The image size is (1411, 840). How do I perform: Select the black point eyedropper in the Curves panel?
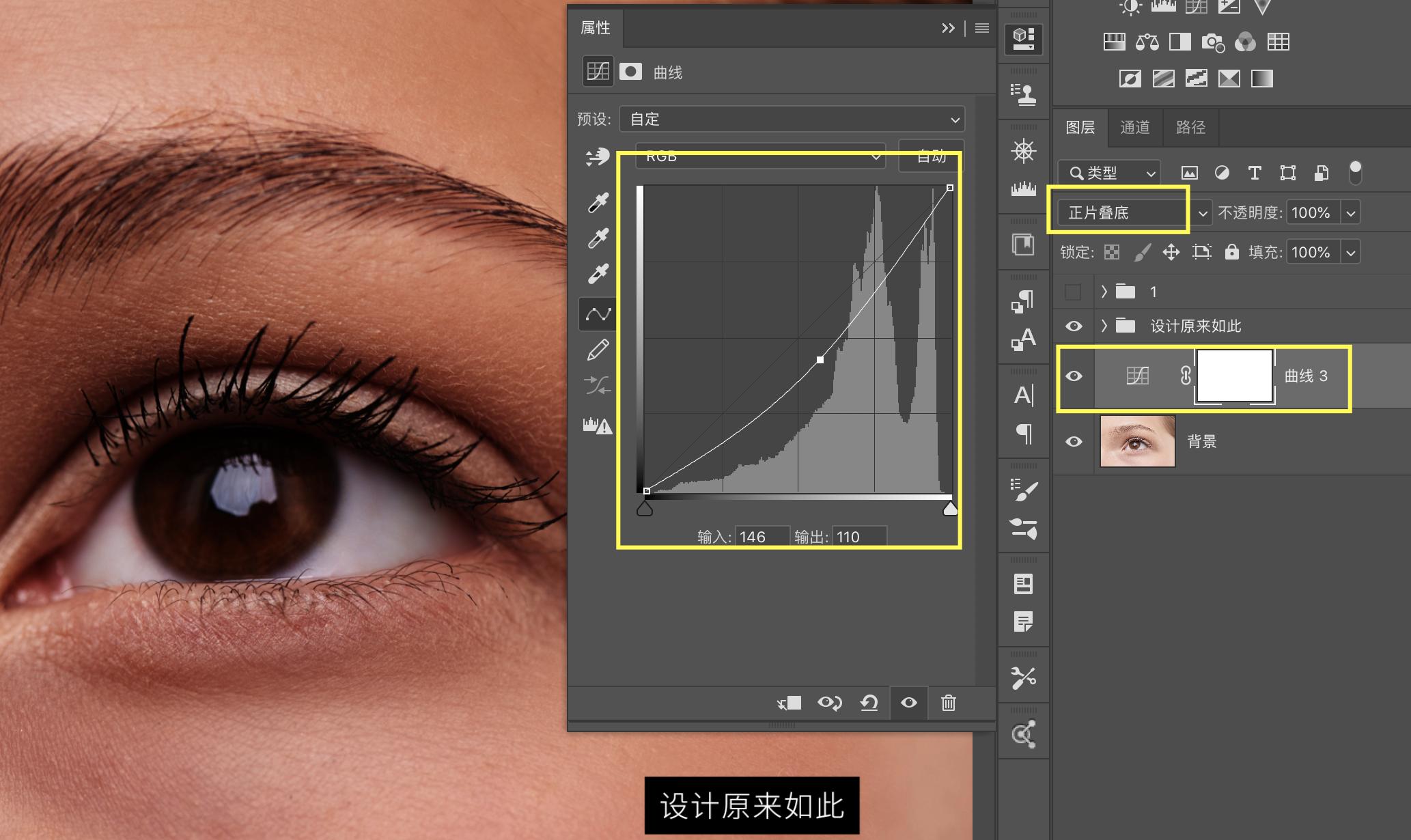coord(598,202)
